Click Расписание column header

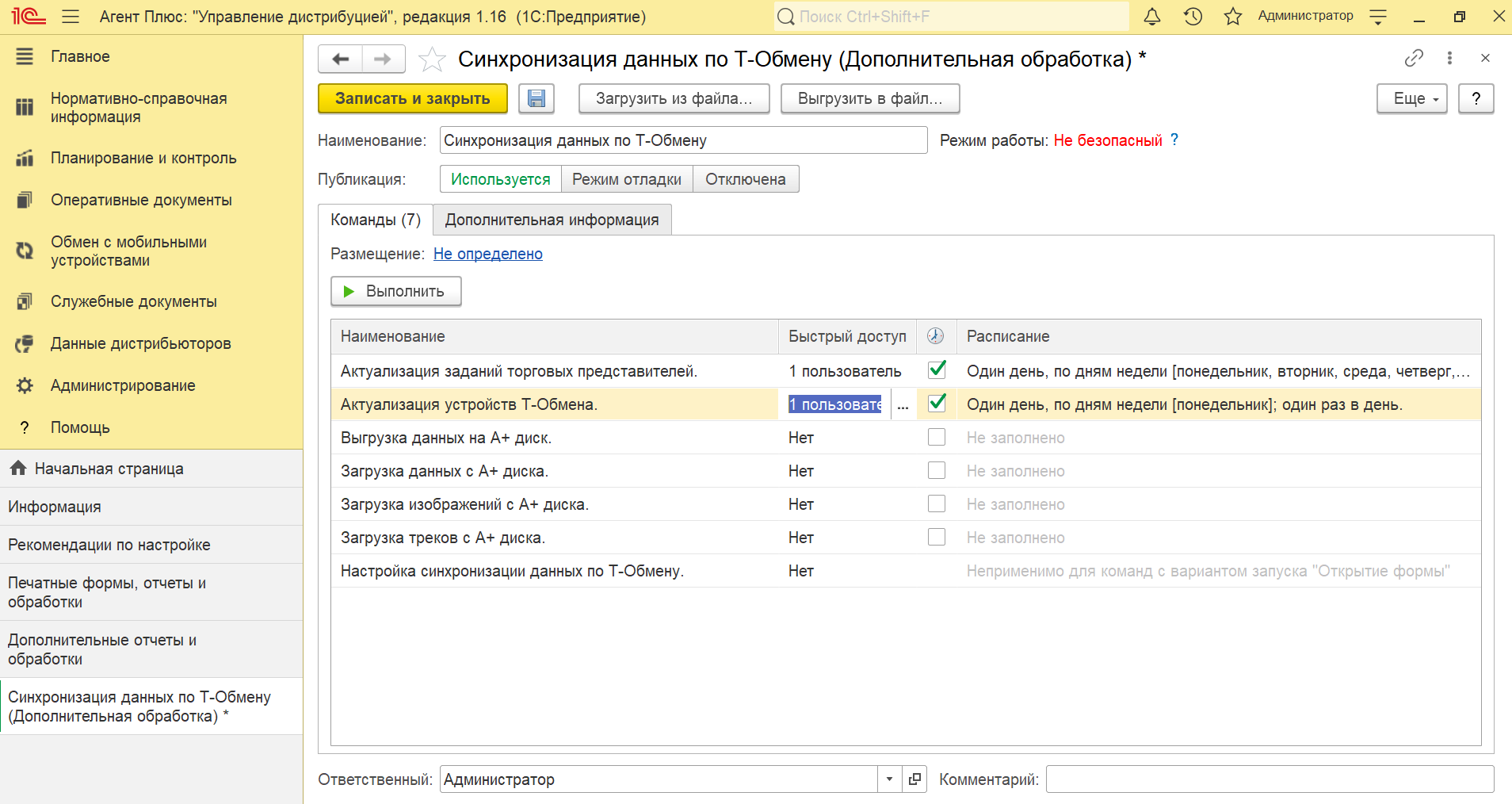(x=1219, y=336)
